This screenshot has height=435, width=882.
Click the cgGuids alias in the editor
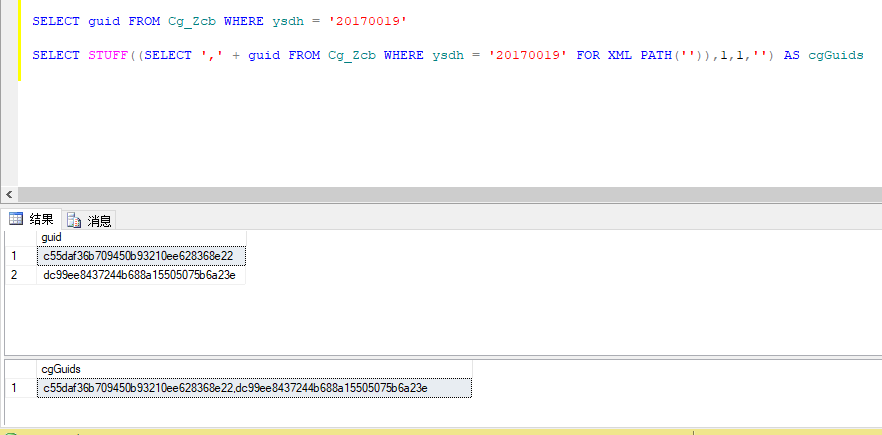tap(836, 55)
